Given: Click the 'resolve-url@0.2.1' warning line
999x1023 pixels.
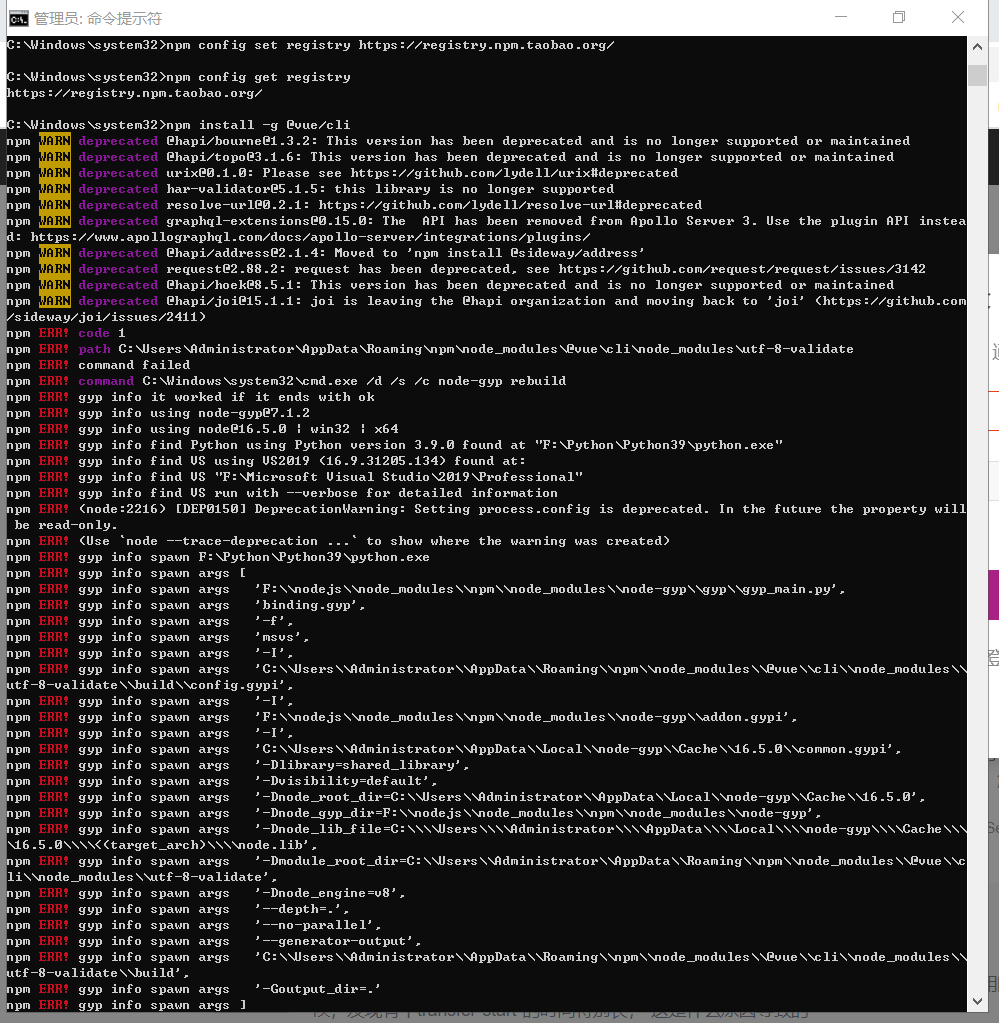Looking at the screenshot, I should pos(354,205).
